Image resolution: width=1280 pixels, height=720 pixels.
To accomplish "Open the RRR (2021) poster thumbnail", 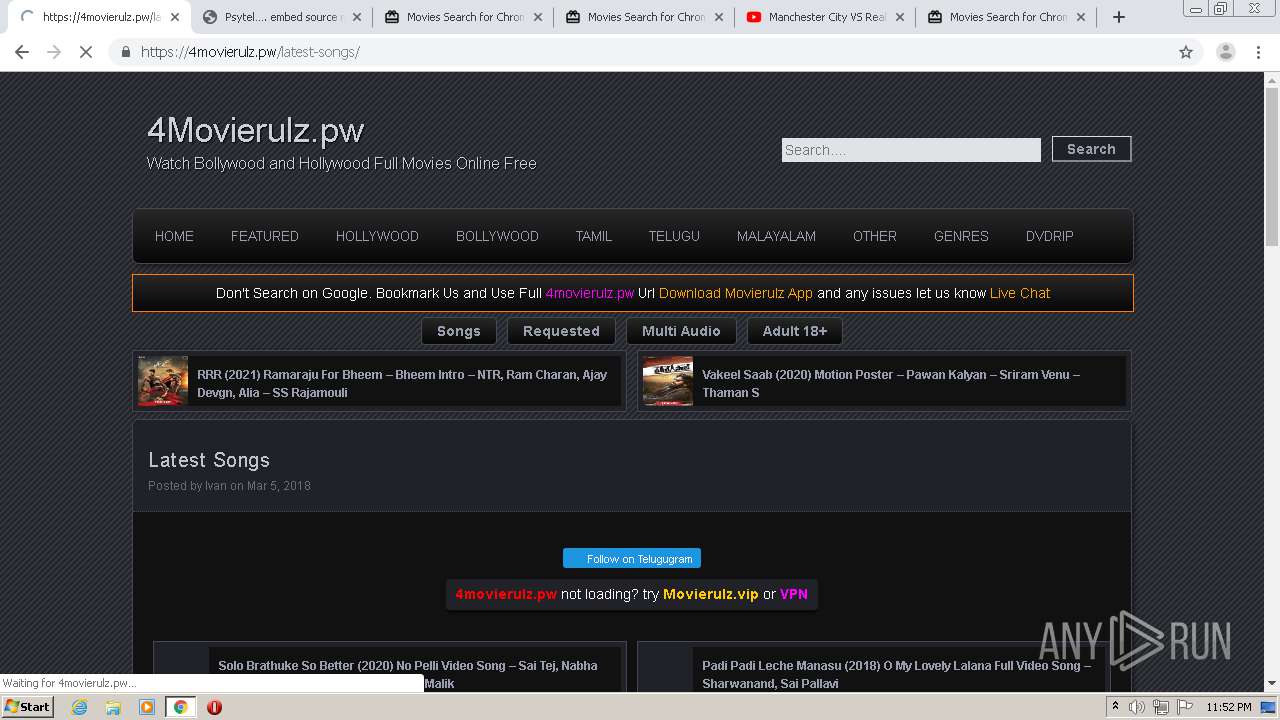I will tap(163, 381).
